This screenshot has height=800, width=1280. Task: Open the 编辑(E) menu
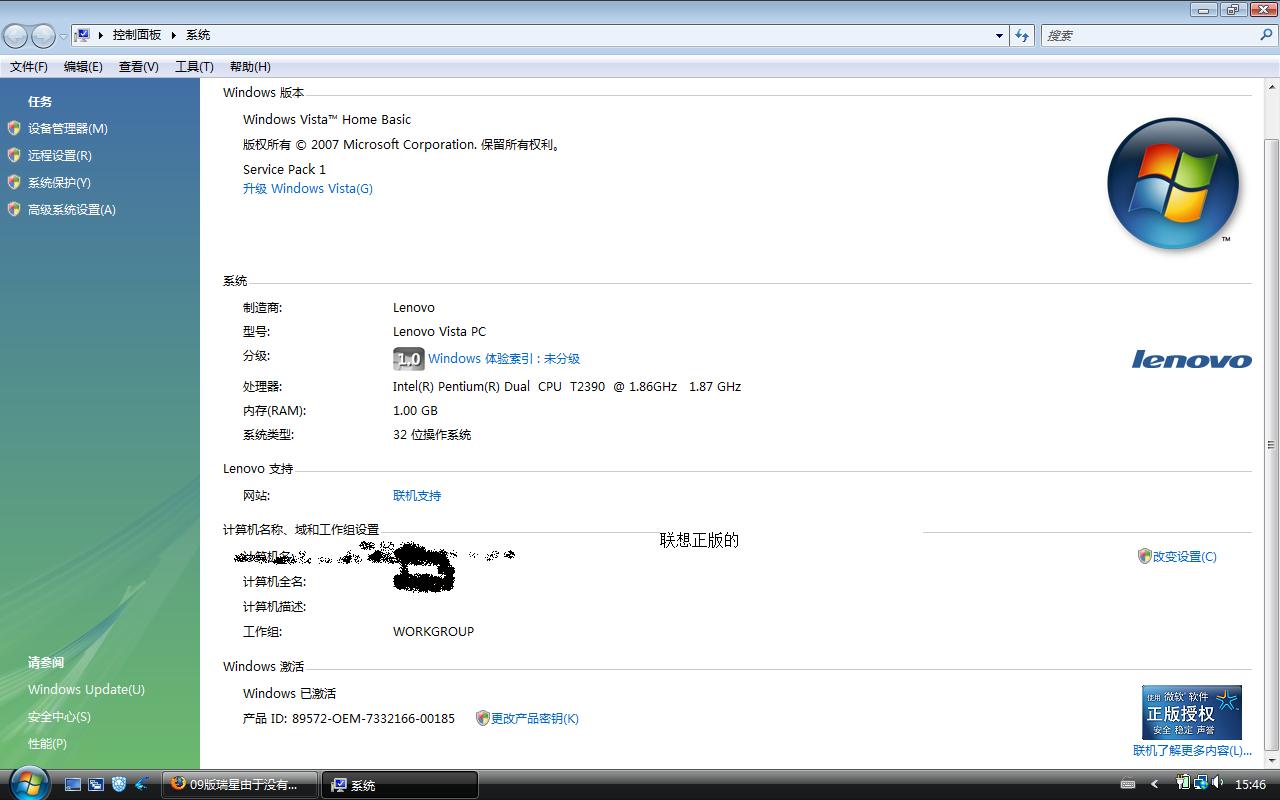point(83,67)
